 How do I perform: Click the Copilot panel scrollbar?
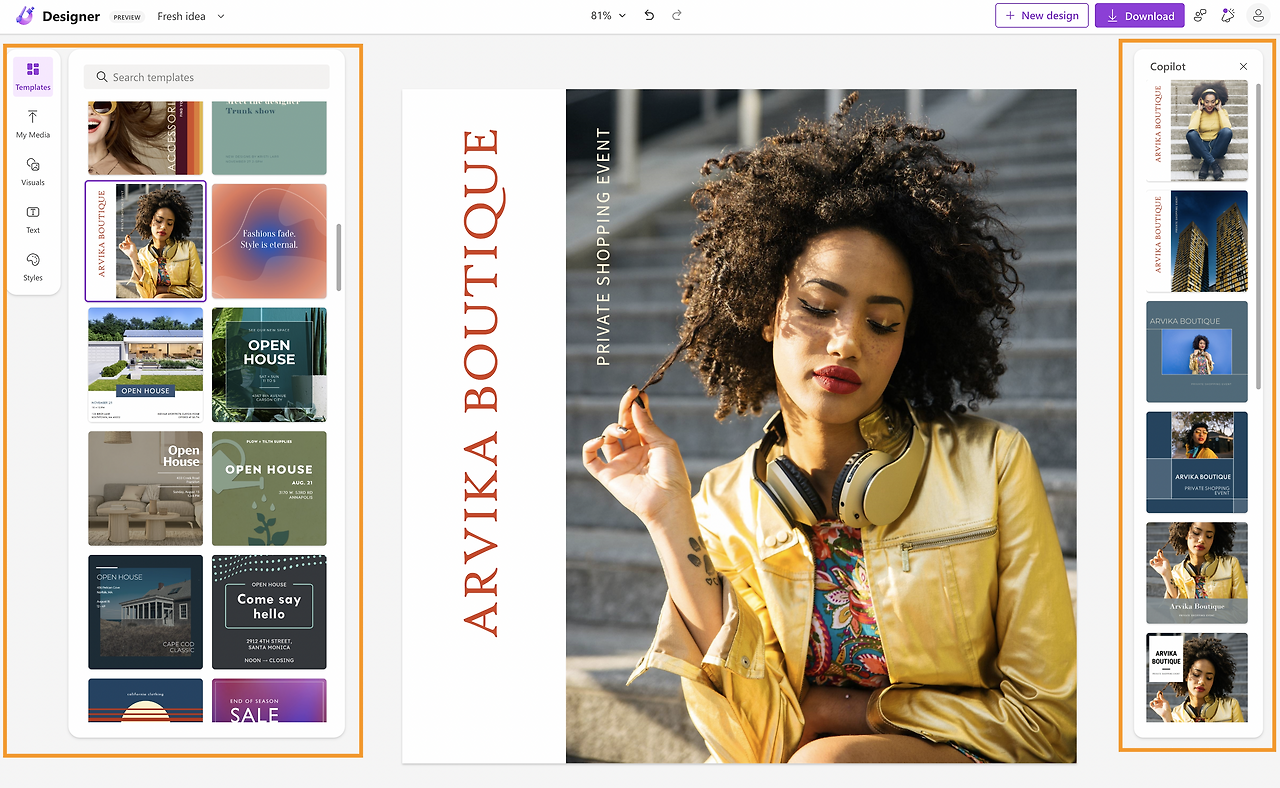pyautogui.click(x=1258, y=236)
